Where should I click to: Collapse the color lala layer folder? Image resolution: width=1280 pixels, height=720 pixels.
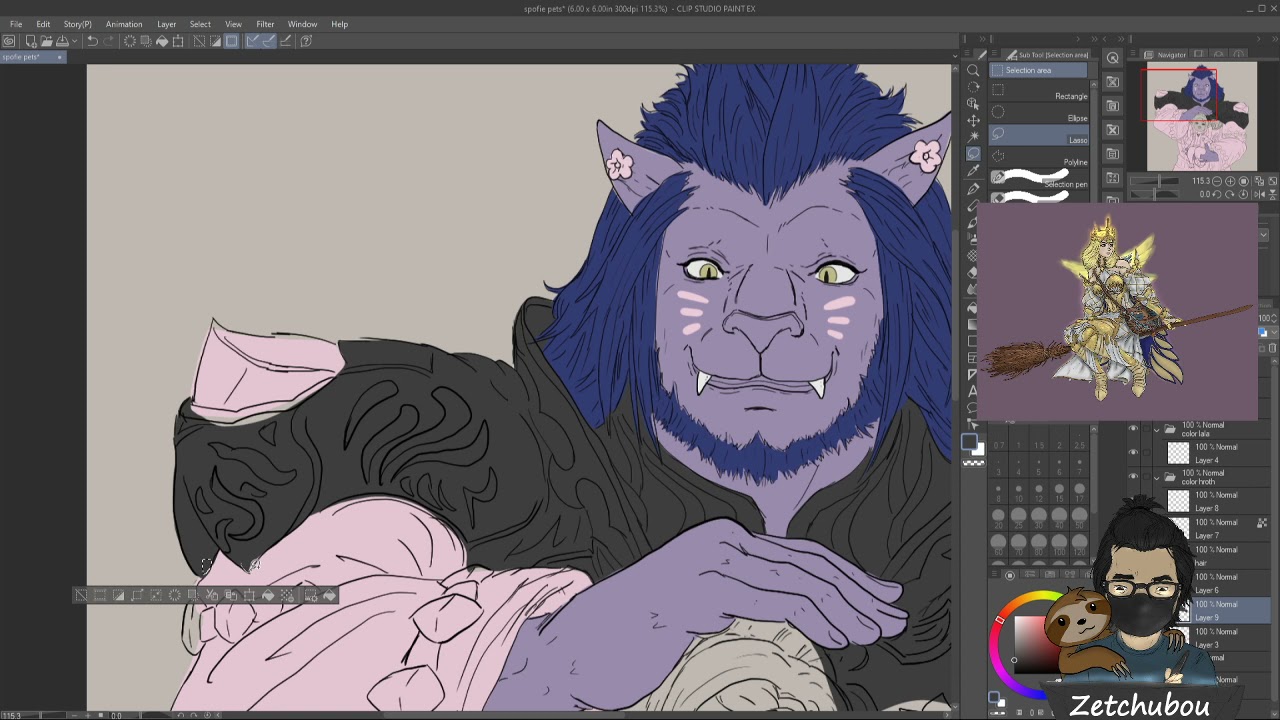tap(1157, 429)
